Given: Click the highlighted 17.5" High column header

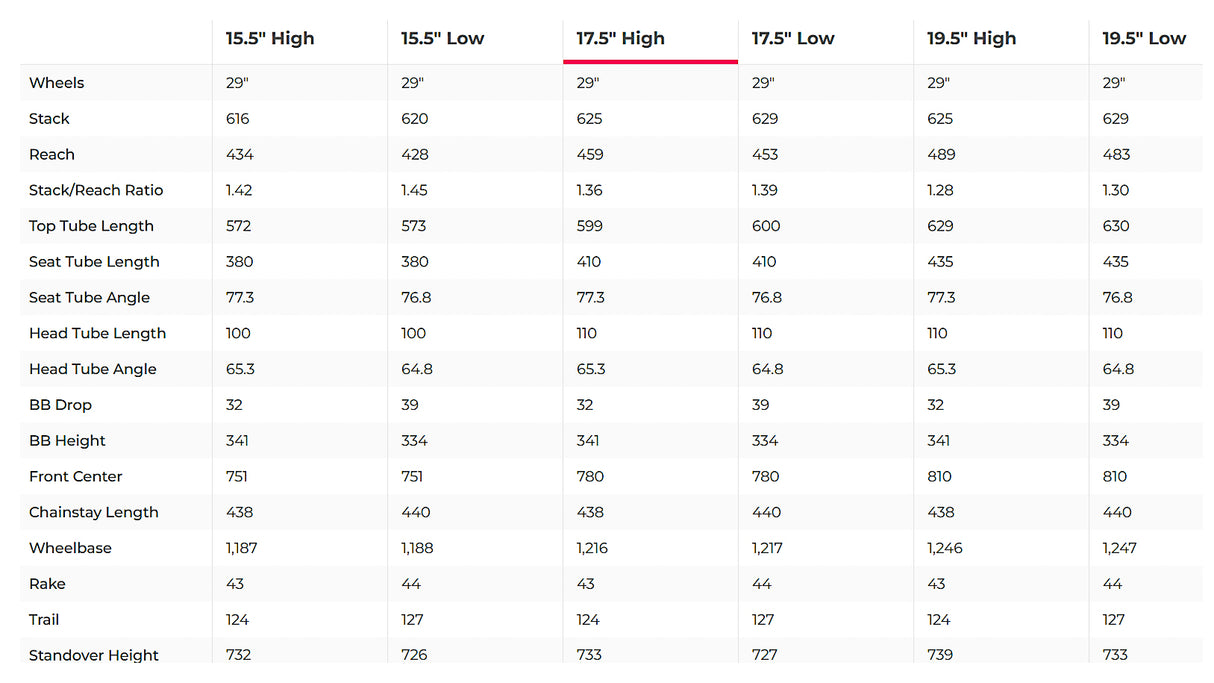Looking at the screenshot, I should [621, 39].
